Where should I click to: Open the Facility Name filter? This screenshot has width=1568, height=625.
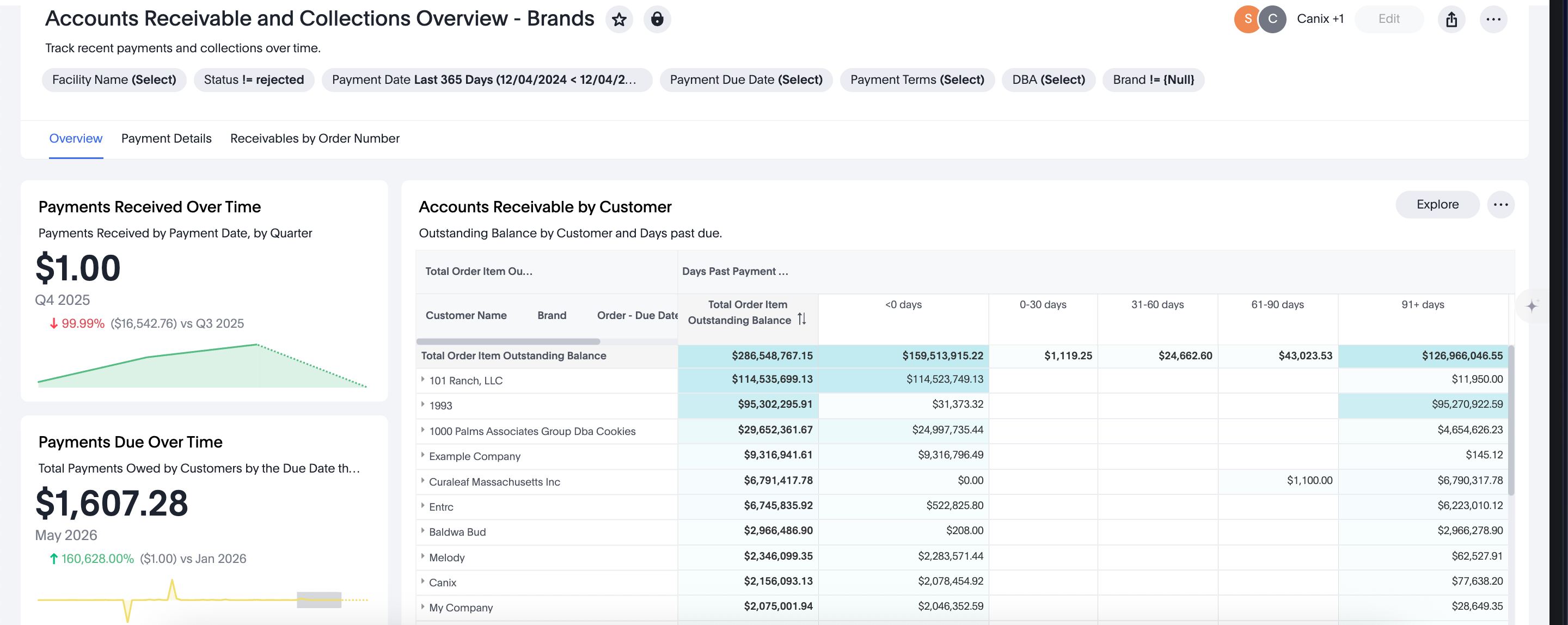[114, 79]
